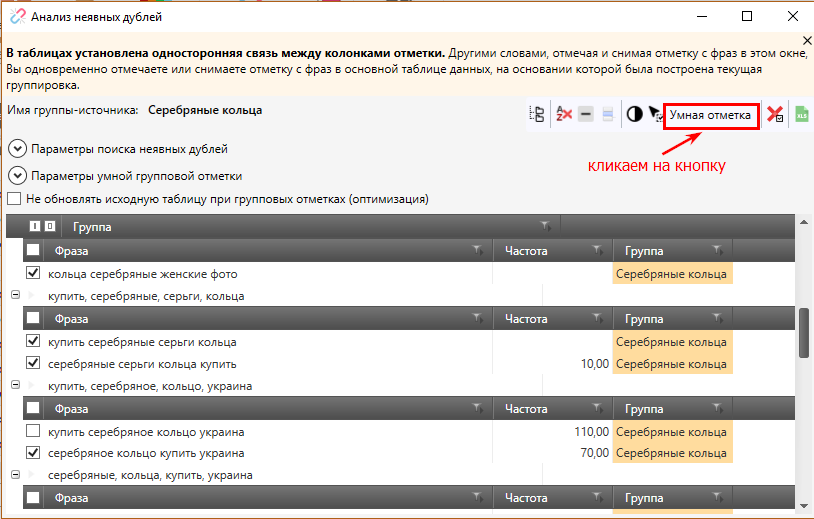Click the A-Z sort reset icon
This screenshot has width=814, height=519.
tap(564, 114)
